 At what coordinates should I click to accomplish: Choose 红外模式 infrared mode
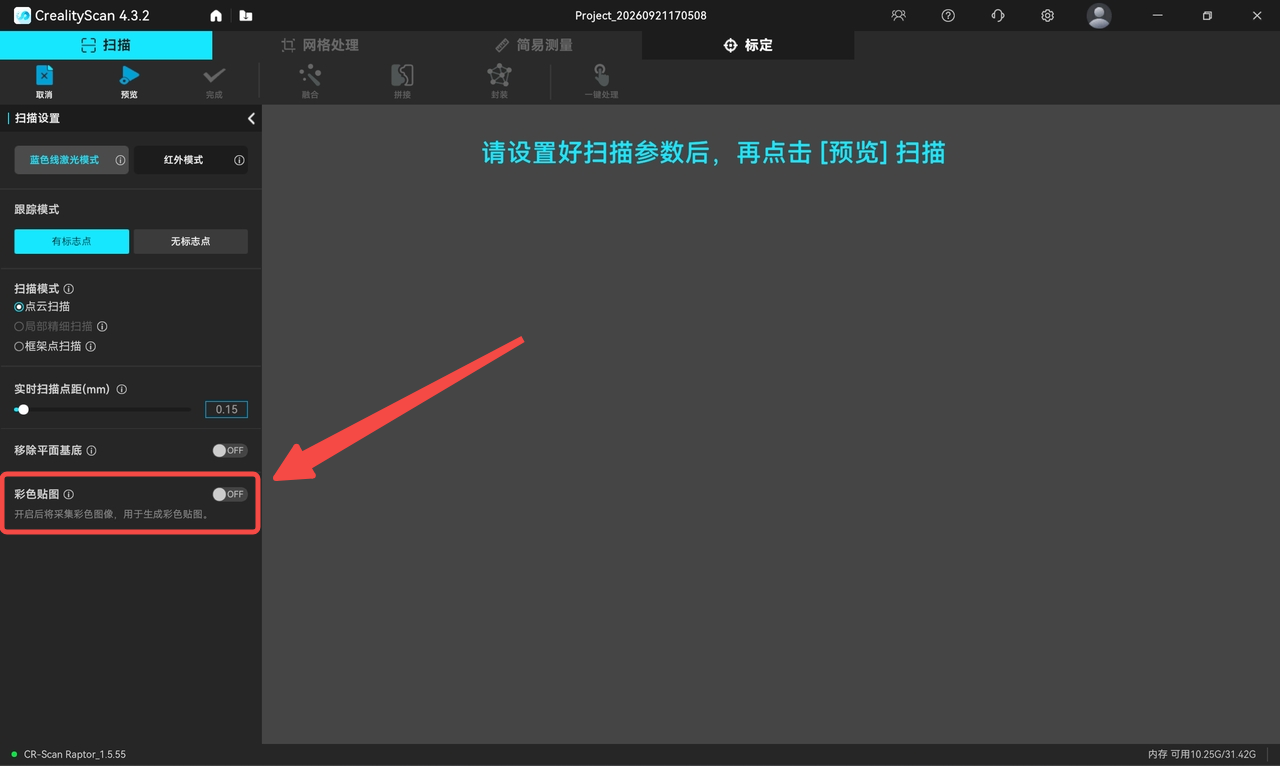191,160
